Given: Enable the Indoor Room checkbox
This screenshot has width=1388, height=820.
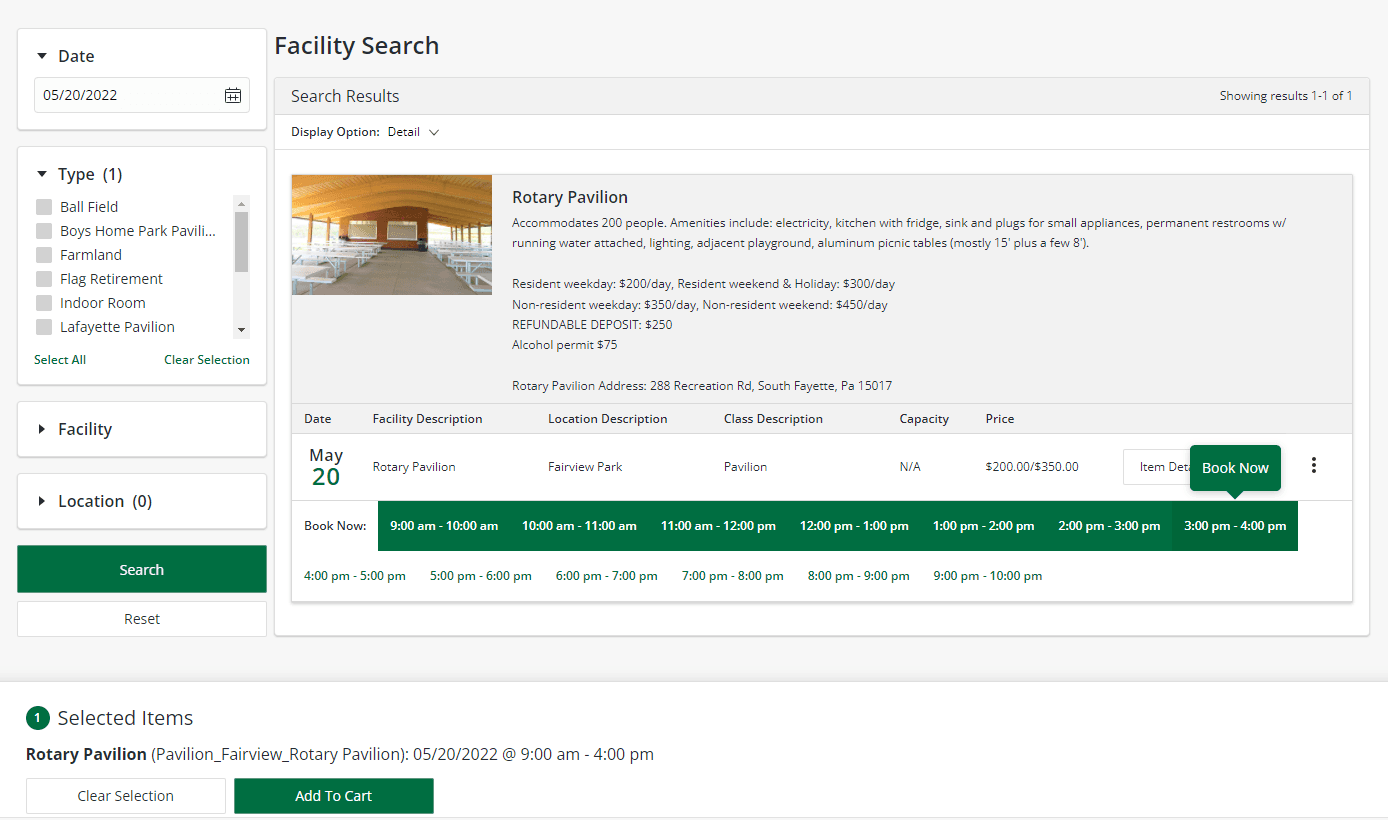Looking at the screenshot, I should click(44, 303).
